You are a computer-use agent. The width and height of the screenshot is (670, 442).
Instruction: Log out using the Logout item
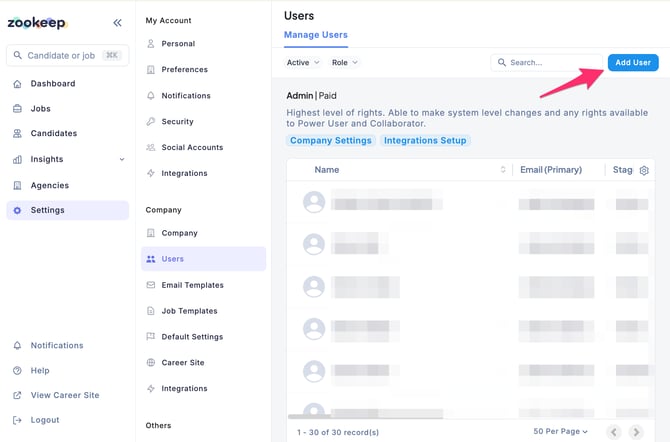click(x=44, y=420)
